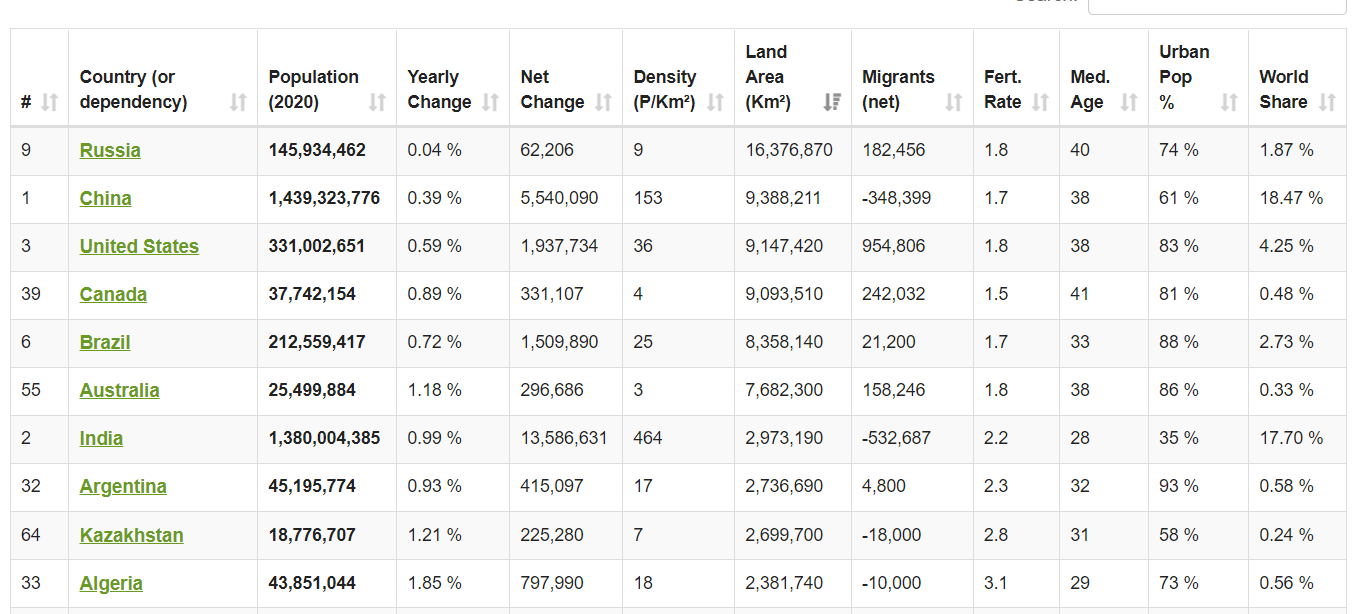Sort table by Country column arrows

238,102
